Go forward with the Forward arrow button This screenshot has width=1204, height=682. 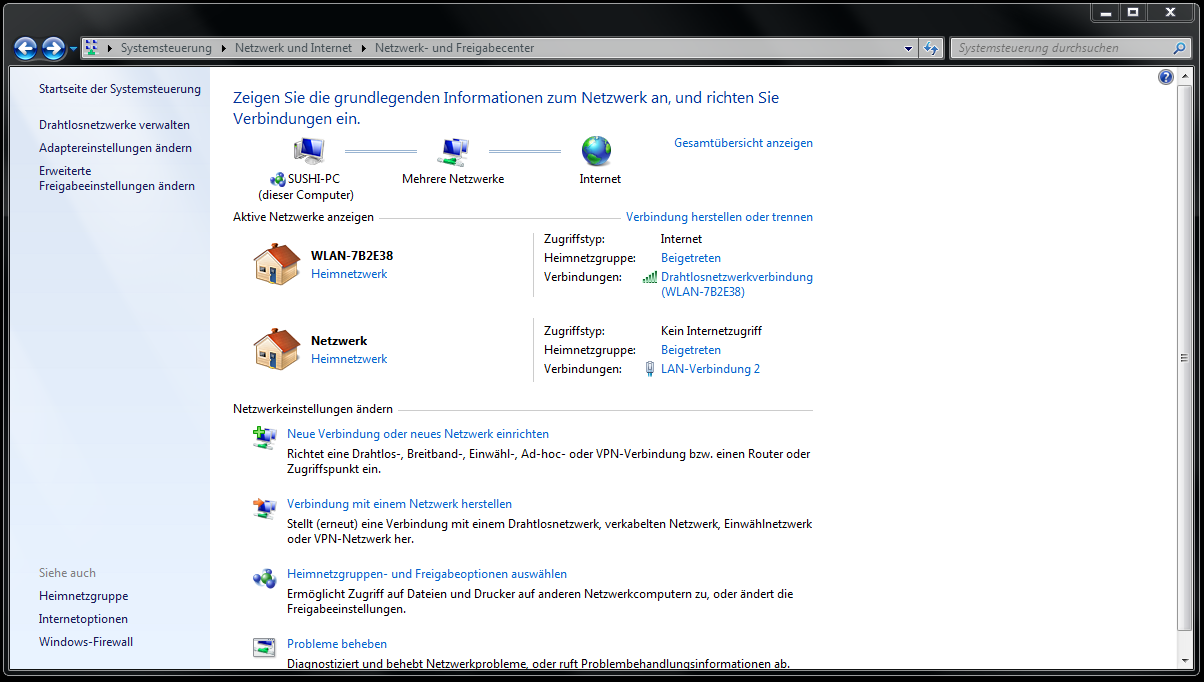pos(54,48)
